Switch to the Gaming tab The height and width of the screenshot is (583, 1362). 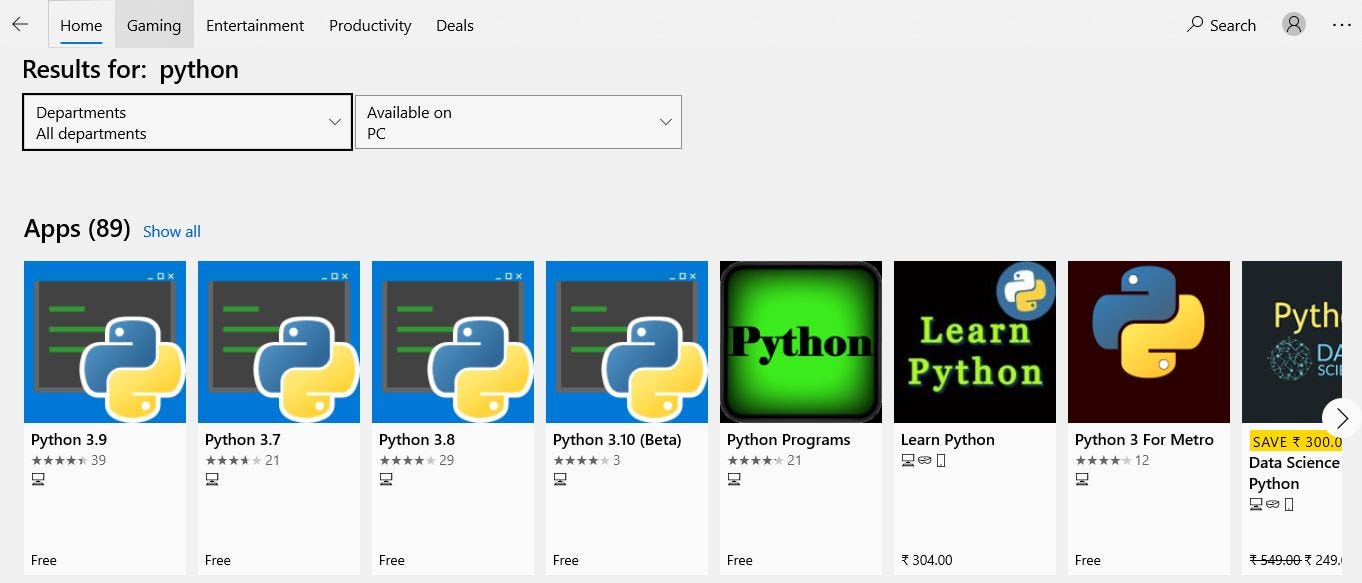pyautogui.click(x=153, y=25)
